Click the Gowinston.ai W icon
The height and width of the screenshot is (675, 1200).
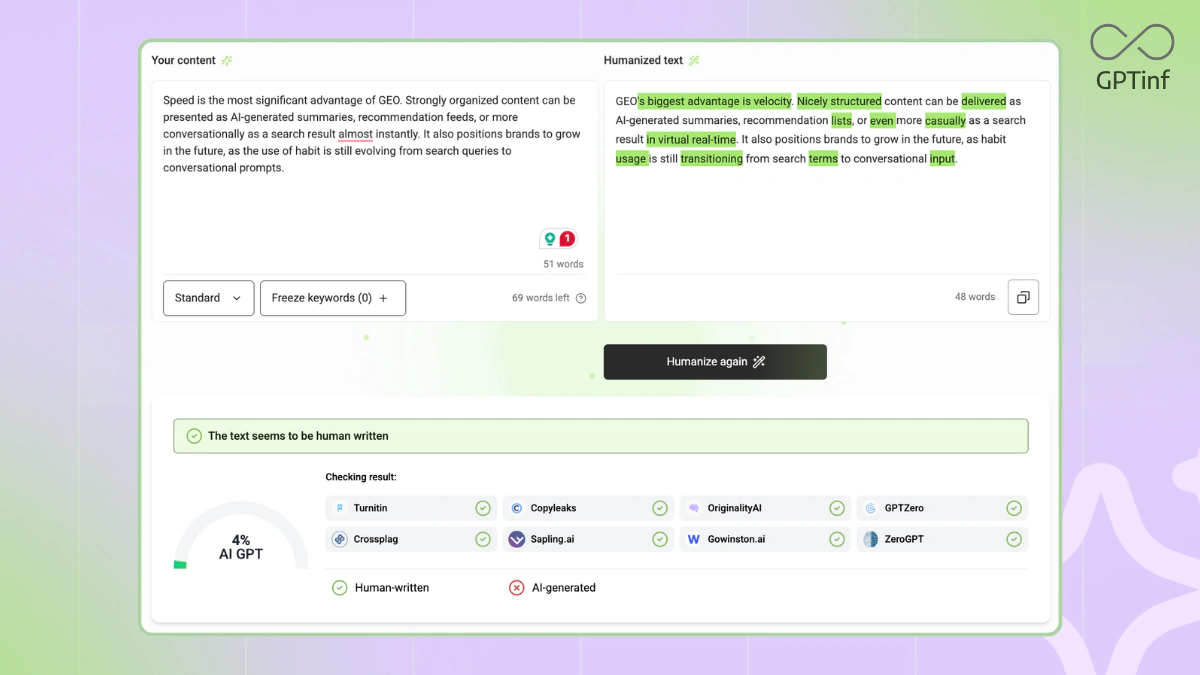(693, 539)
